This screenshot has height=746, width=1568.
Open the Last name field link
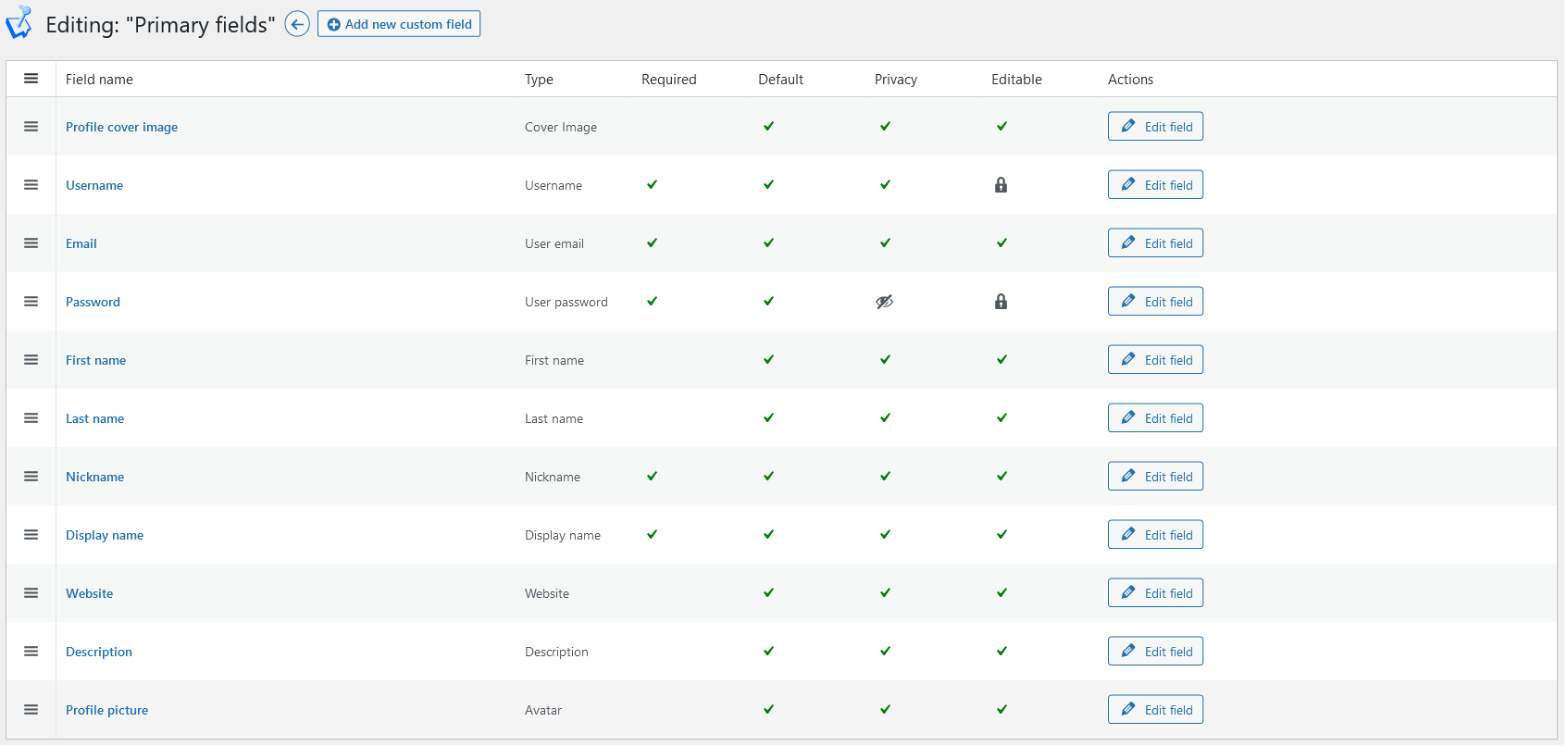pyautogui.click(x=94, y=418)
